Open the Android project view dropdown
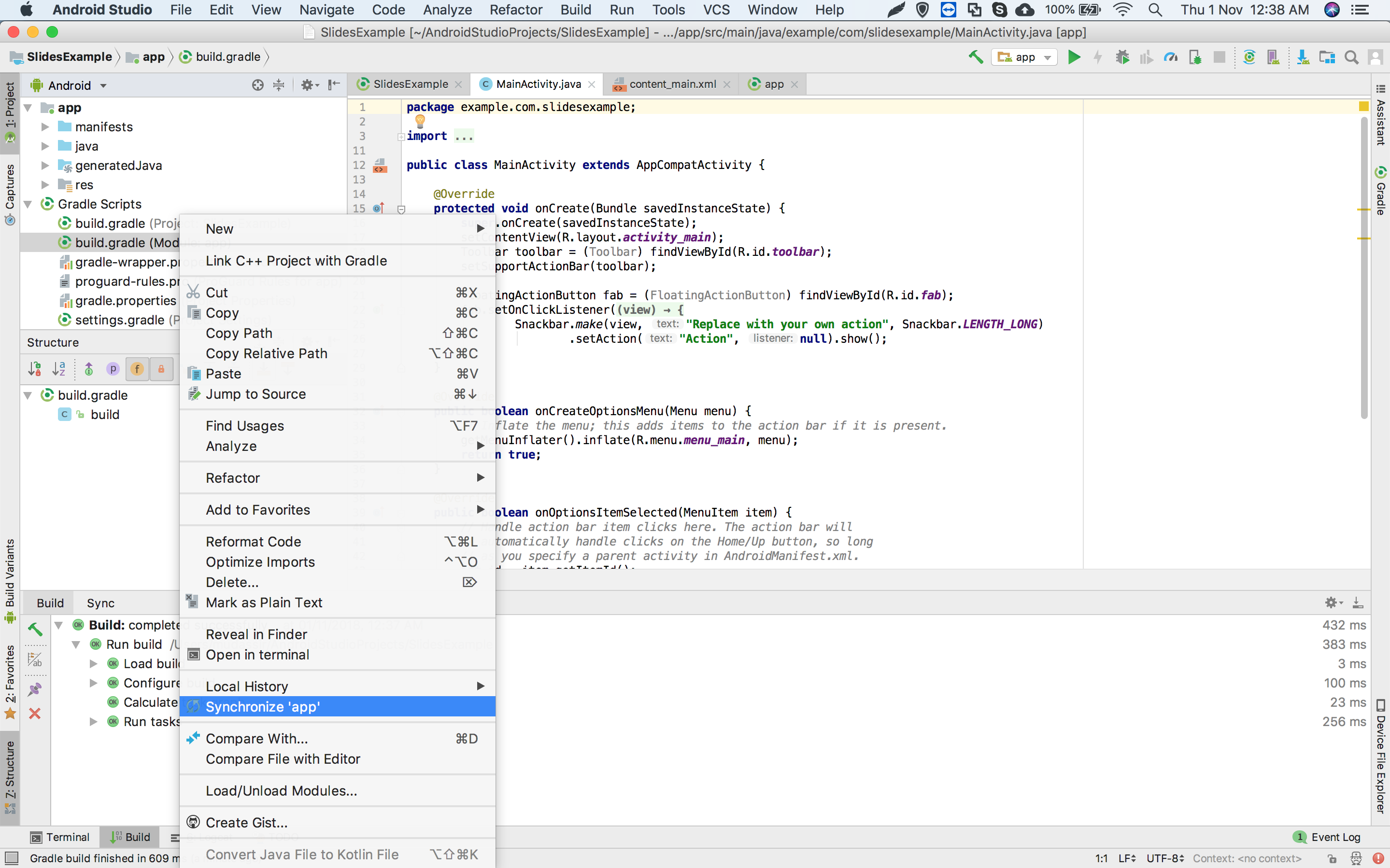Screen dimensions: 1390x868 [69, 85]
